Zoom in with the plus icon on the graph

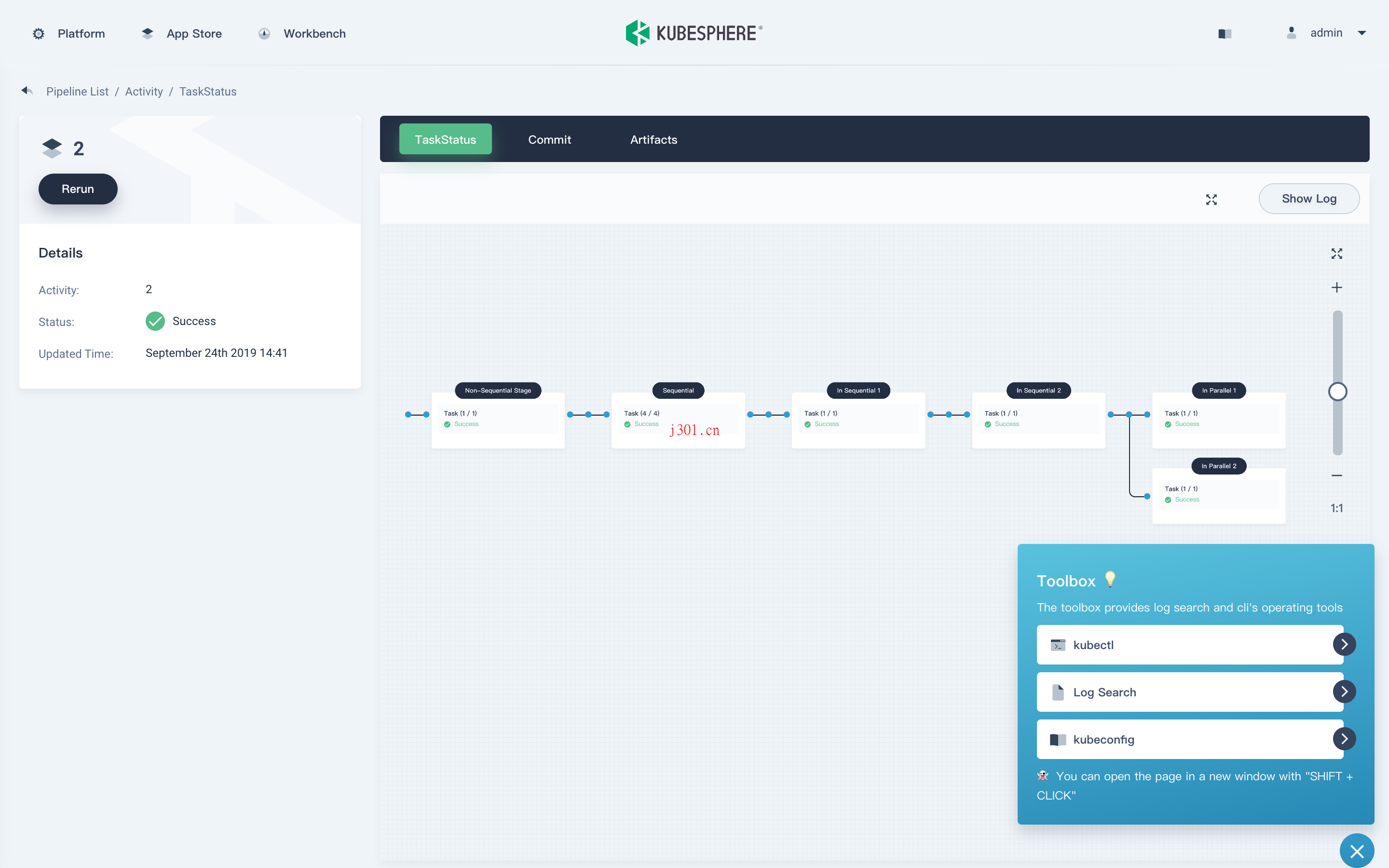(x=1337, y=287)
